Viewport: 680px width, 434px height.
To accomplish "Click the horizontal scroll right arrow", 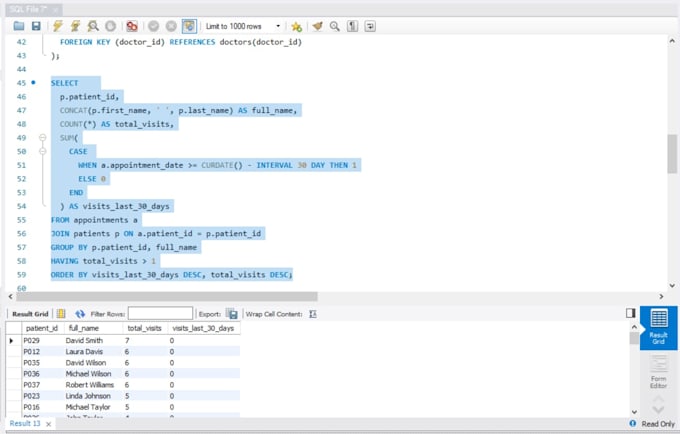I will click(x=661, y=297).
